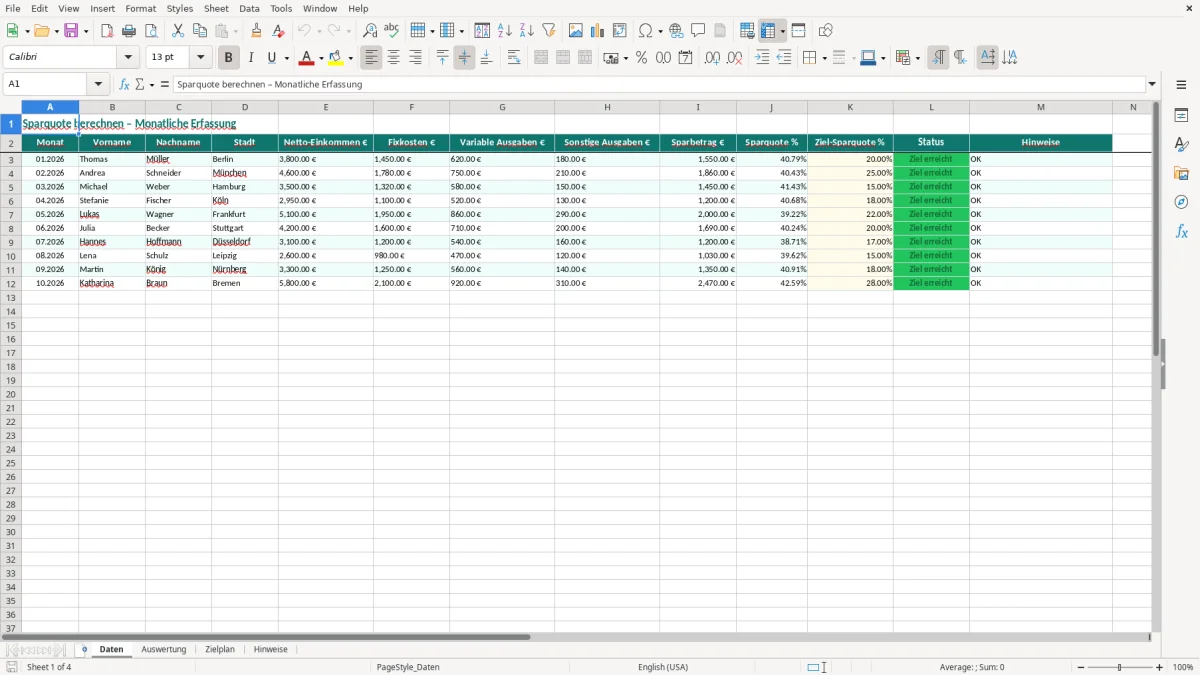Open the sidebar Functions panel
The height and width of the screenshot is (675, 1200).
1181,232
